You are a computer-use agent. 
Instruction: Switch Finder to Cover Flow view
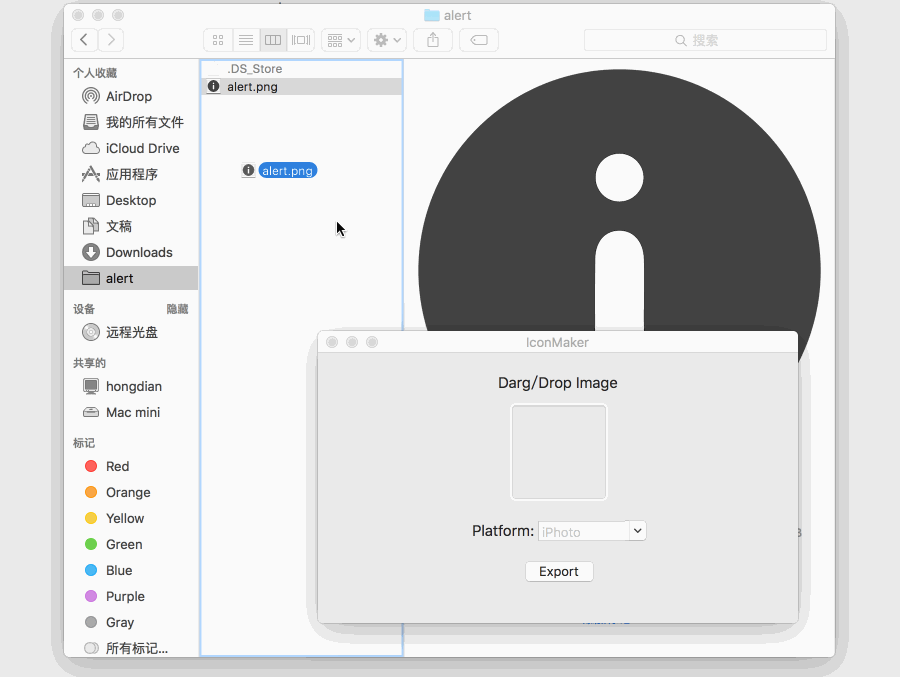301,40
